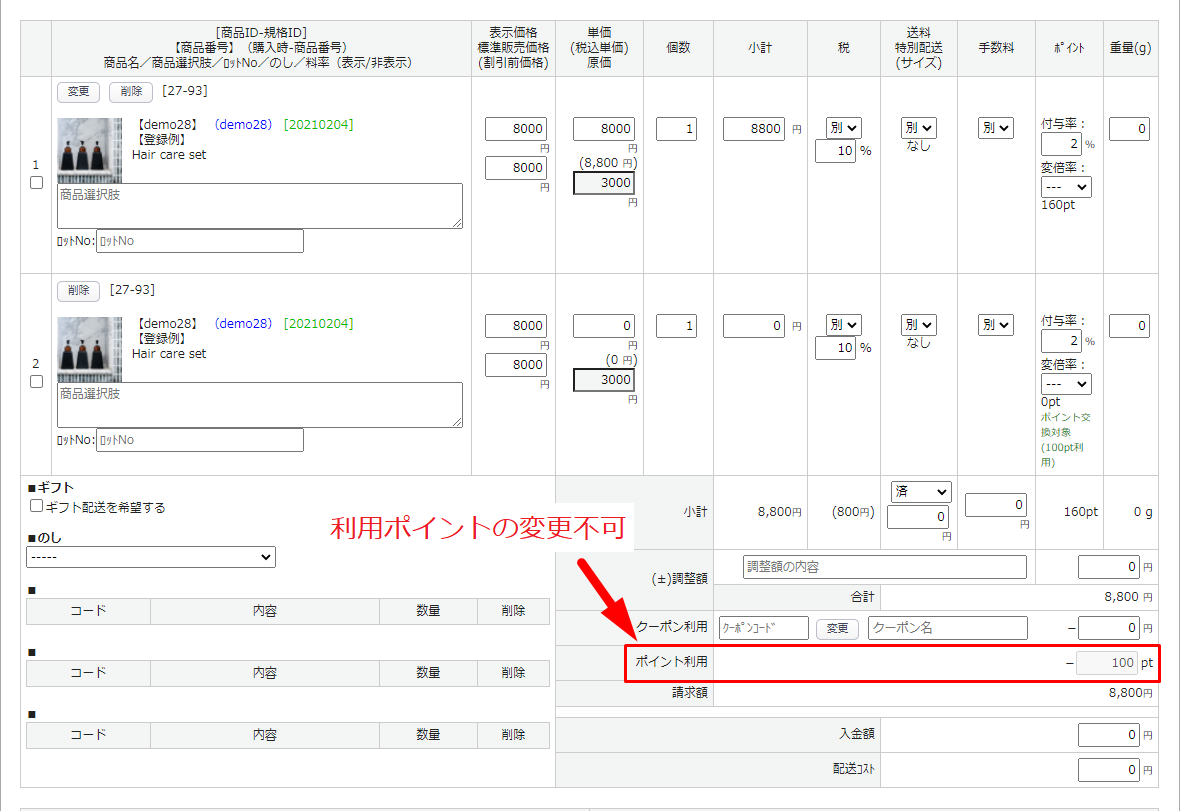Viewport: 1181px width, 811px height.
Task: Open row 1 tax type dropdown
Action: pos(843,128)
